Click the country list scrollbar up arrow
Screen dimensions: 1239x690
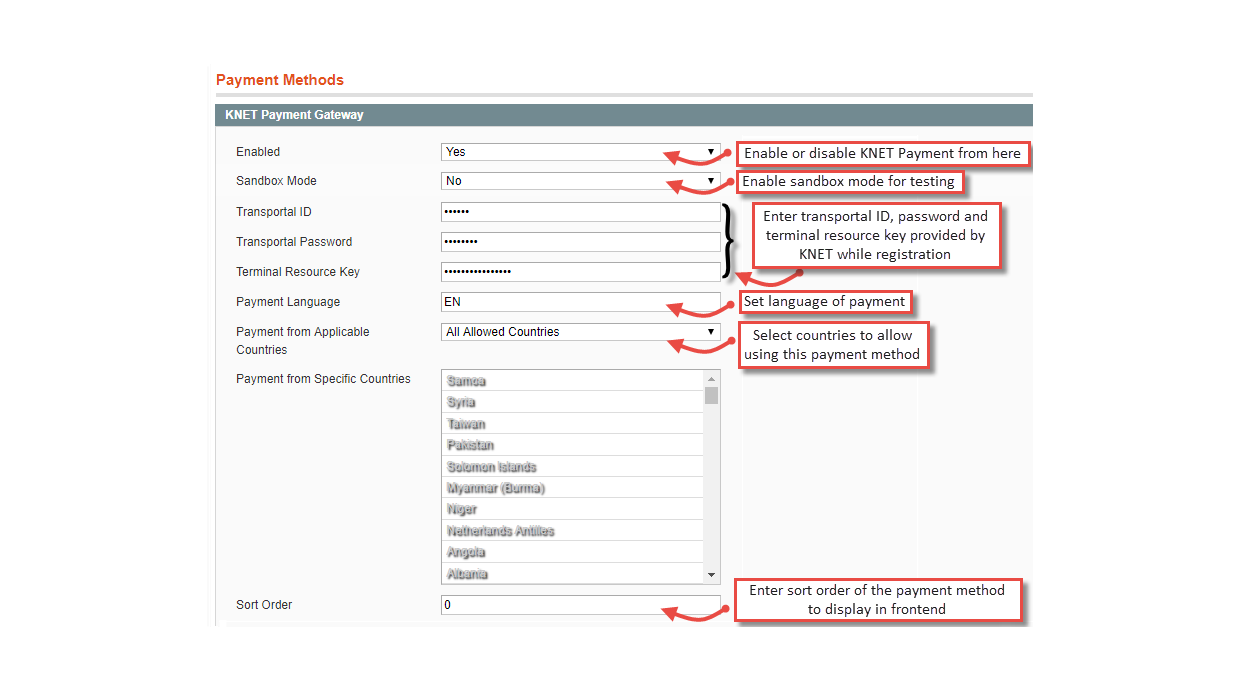712,379
